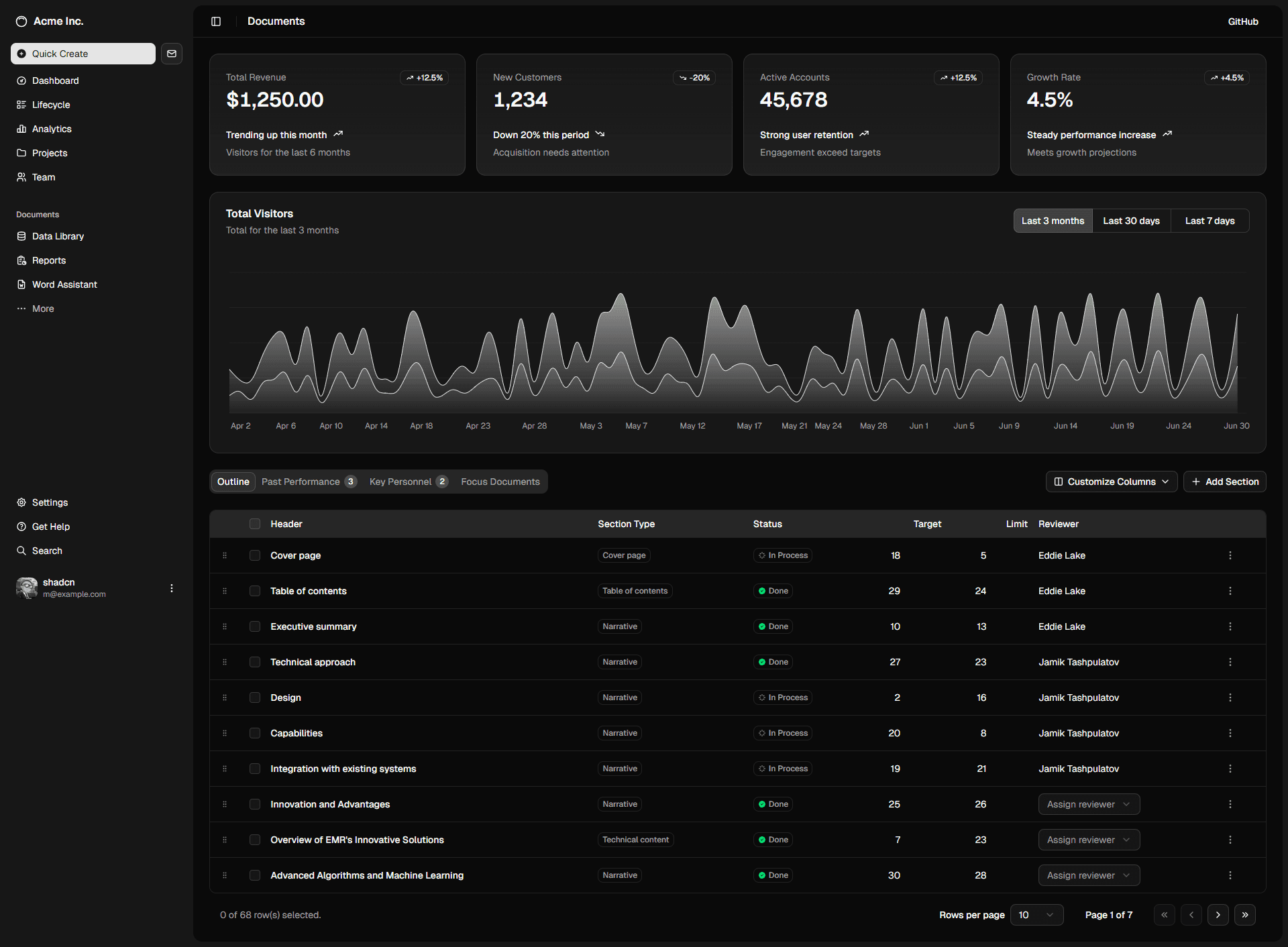Open Assign reviewer dropdown for Innovation and Advantages
The image size is (1288, 947).
(1088, 804)
